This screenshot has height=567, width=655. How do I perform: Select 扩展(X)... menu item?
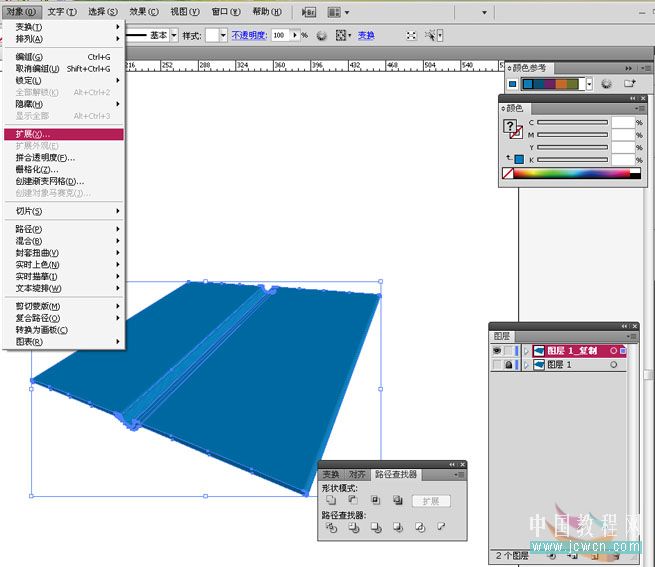click(x=64, y=134)
